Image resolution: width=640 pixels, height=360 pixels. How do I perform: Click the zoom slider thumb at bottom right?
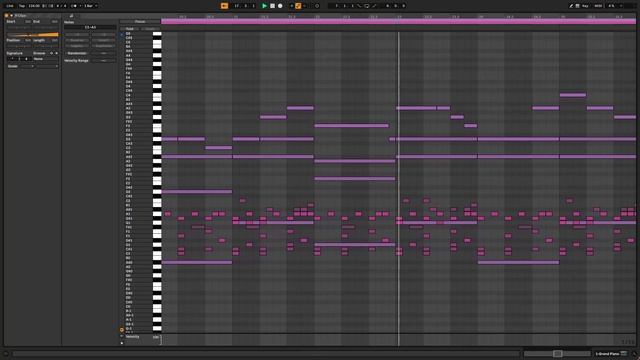pyautogui.click(x=558, y=353)
